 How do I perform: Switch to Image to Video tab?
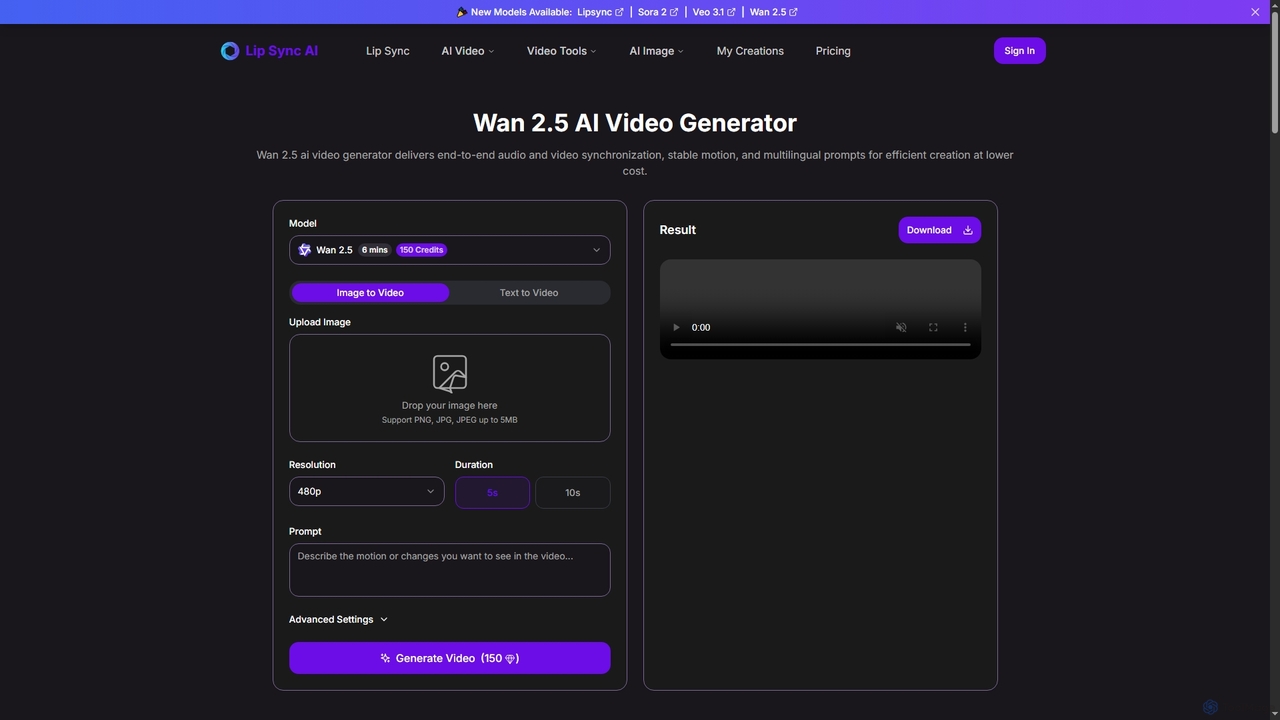tap(370, 293)
